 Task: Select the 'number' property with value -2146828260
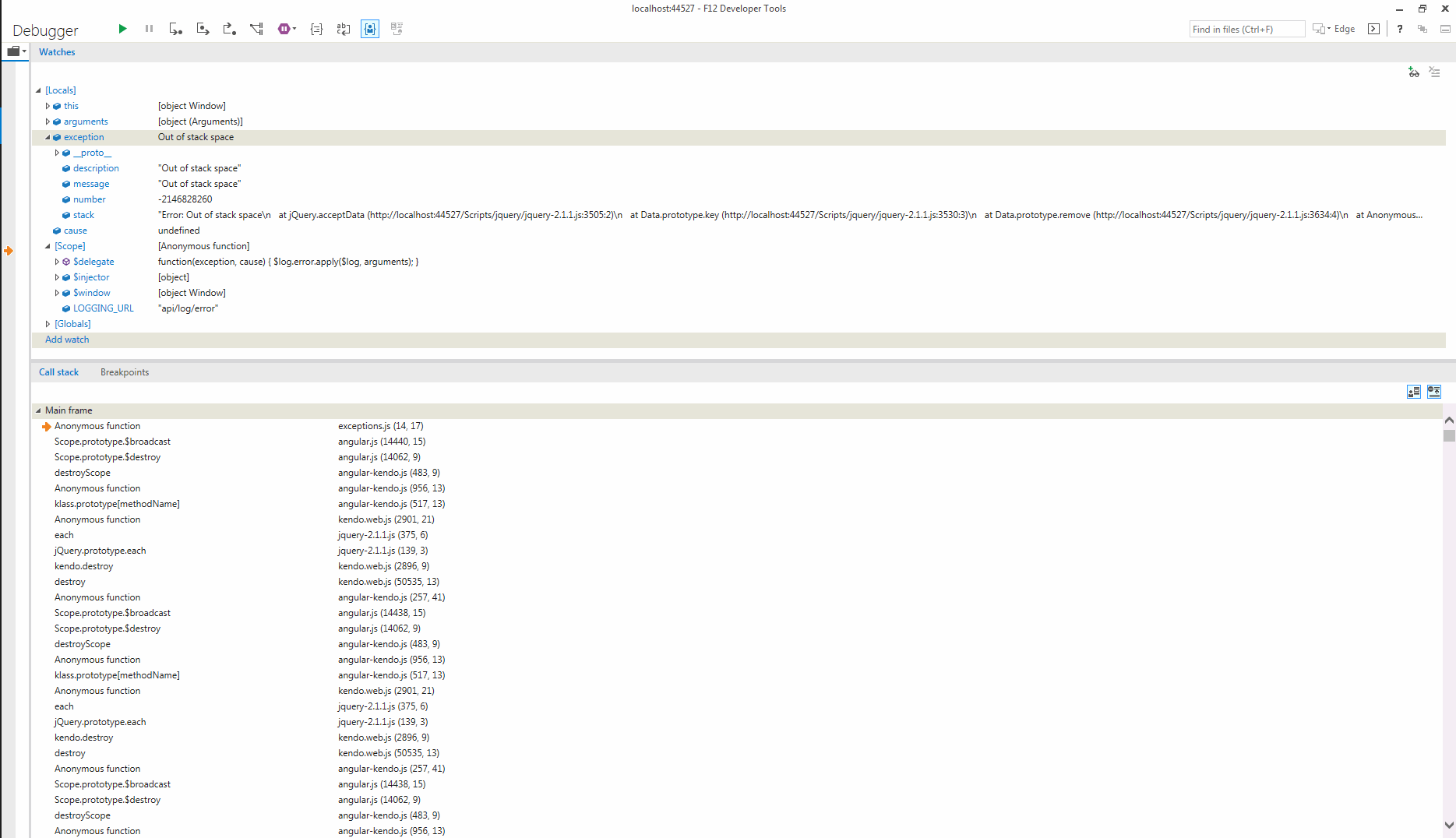click(x=739, y=199)
